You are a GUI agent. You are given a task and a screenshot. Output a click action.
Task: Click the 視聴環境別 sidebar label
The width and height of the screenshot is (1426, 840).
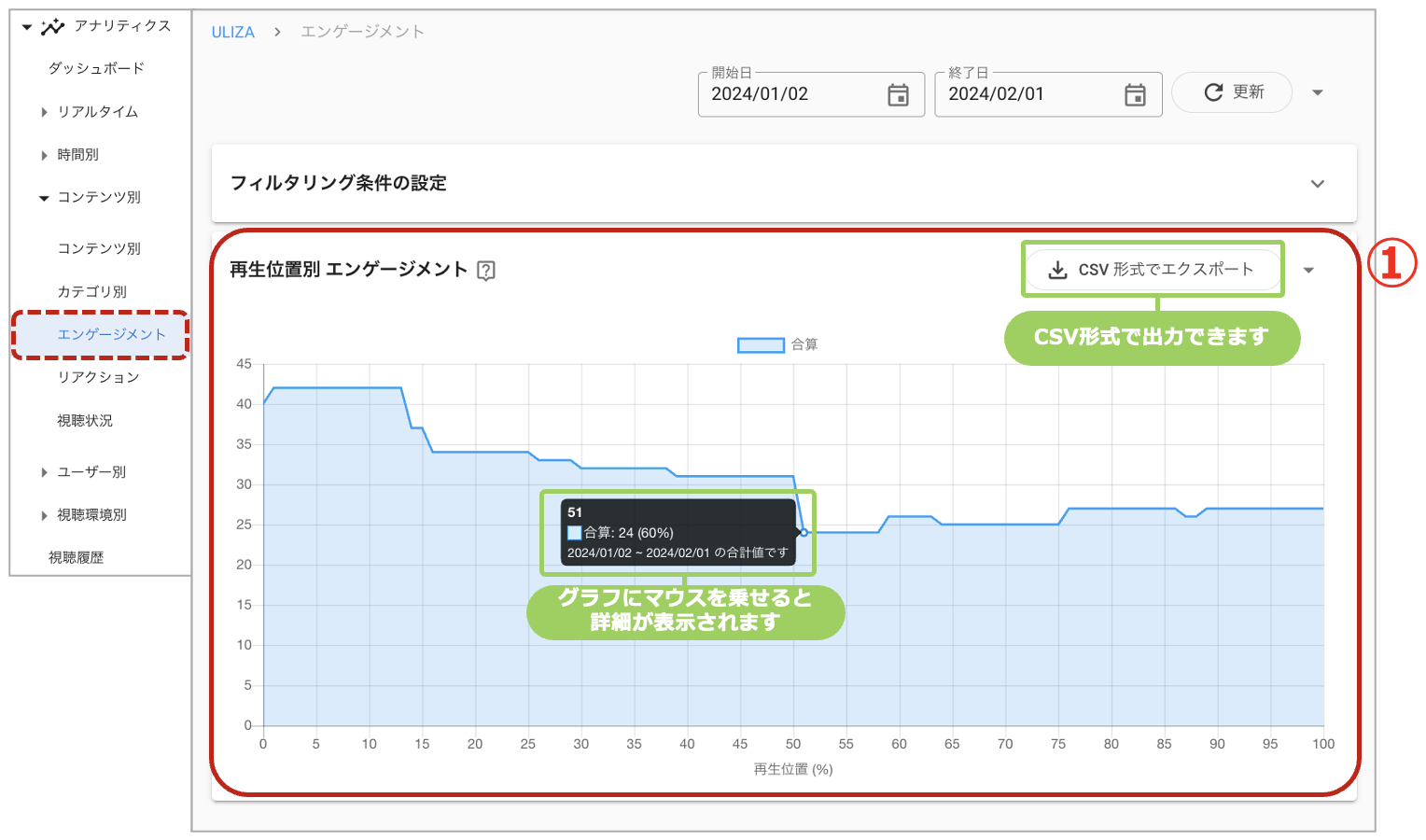pos(91,515)
